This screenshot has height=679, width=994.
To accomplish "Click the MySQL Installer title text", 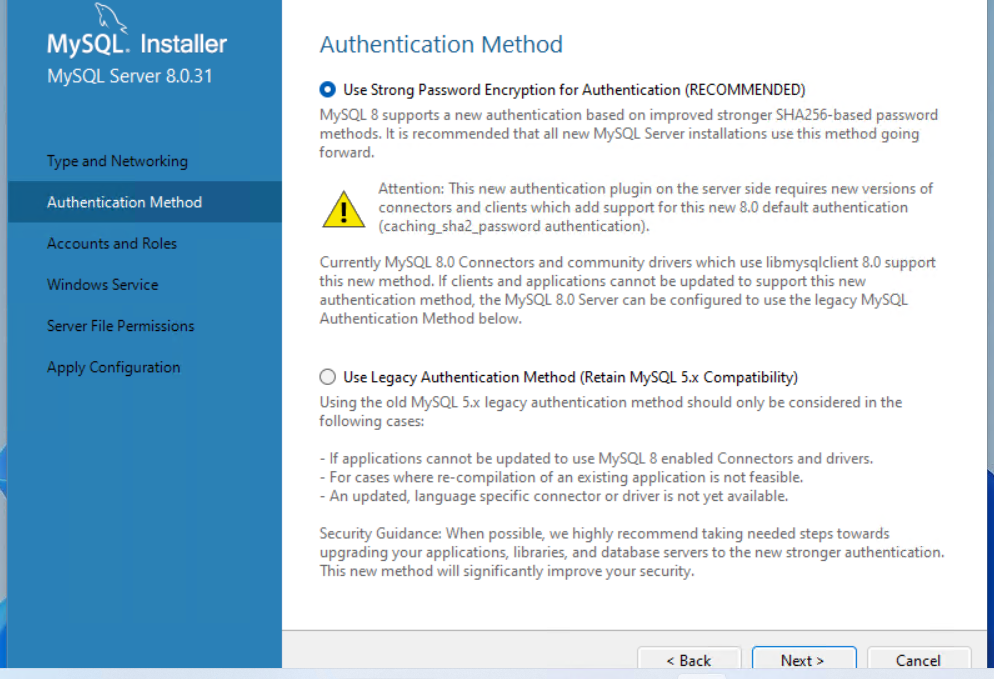I will pos(137,45).
